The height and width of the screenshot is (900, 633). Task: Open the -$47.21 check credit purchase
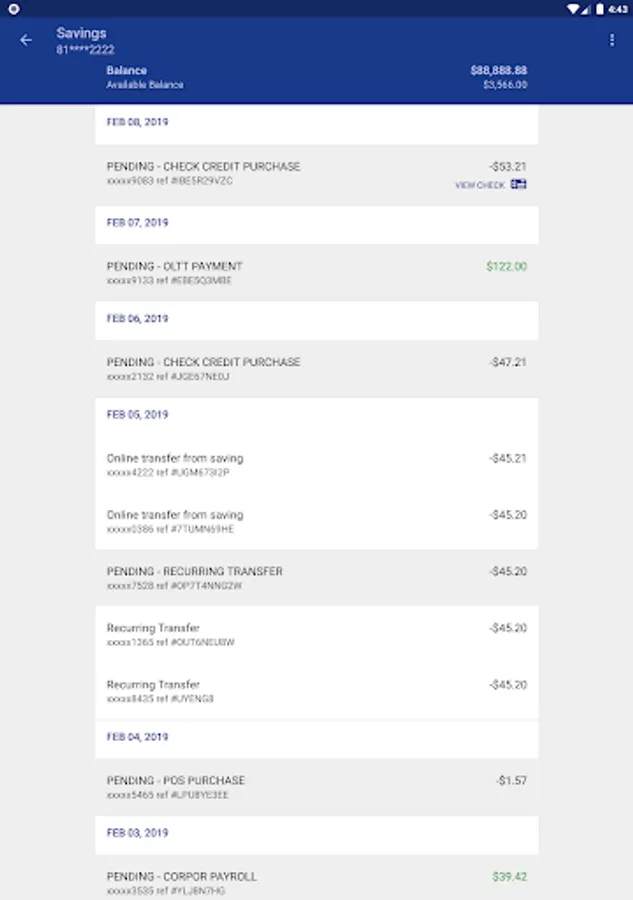point(316,369)
